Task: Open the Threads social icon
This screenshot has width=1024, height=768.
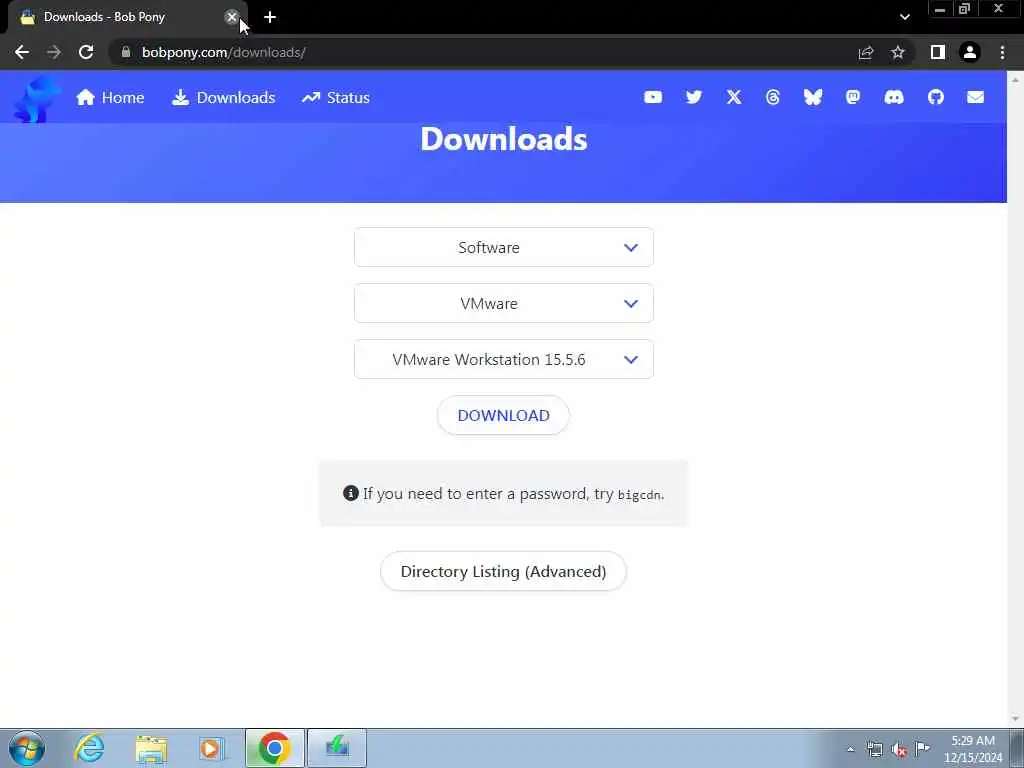Action: pos(773,97)
